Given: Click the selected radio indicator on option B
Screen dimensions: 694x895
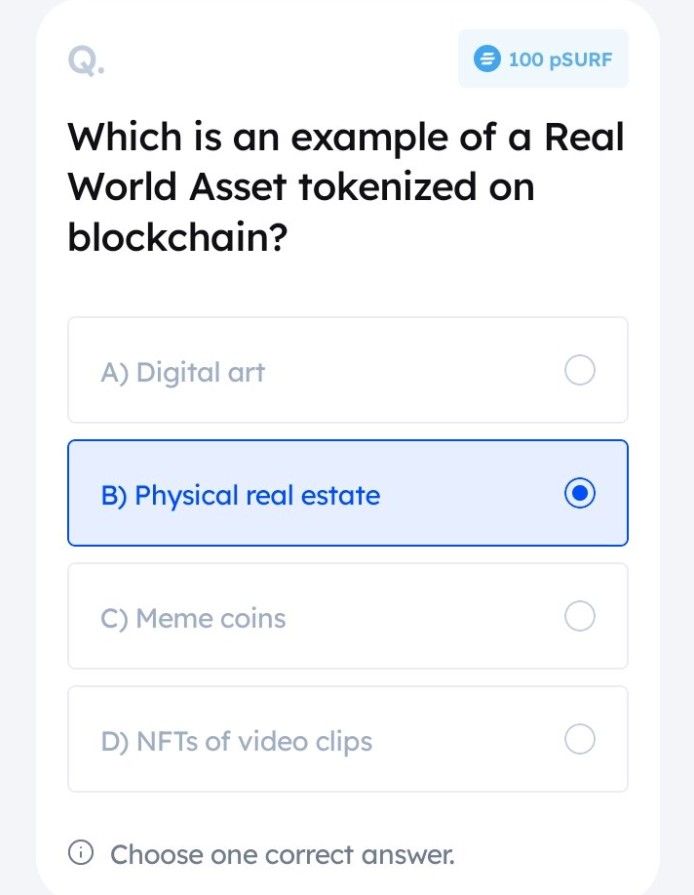Looking at the screenshot, I should coord(581,493).
